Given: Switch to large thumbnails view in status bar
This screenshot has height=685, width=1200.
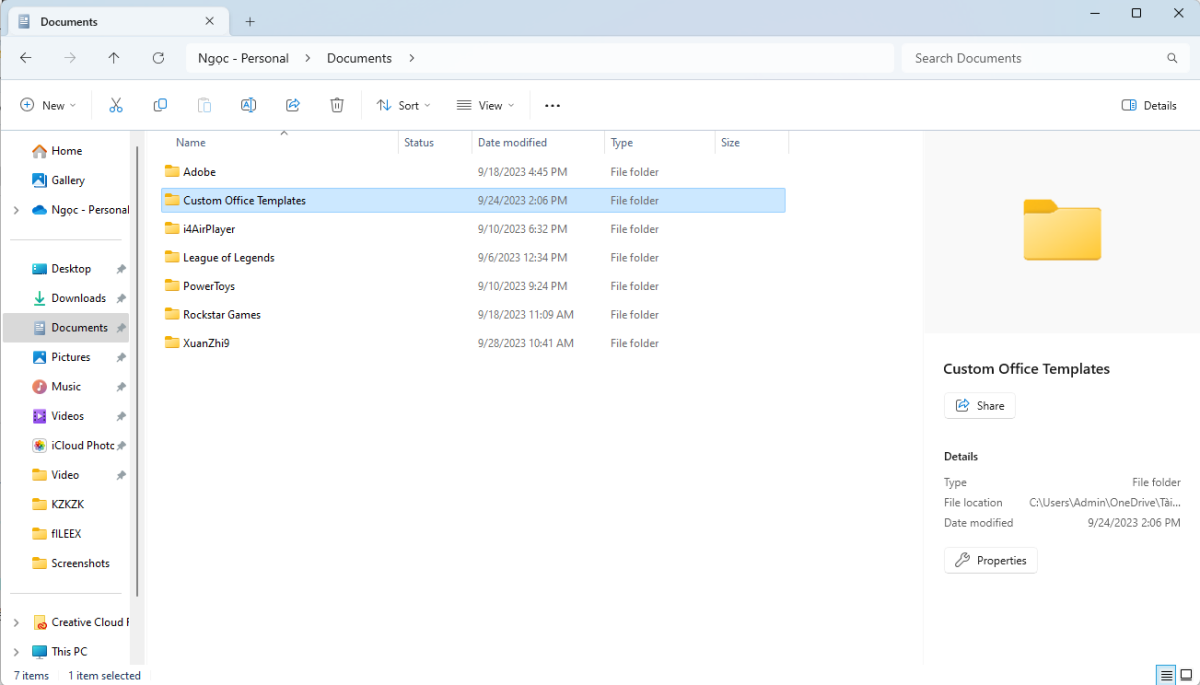Looking at the screenshot, I should (1186, 675).
